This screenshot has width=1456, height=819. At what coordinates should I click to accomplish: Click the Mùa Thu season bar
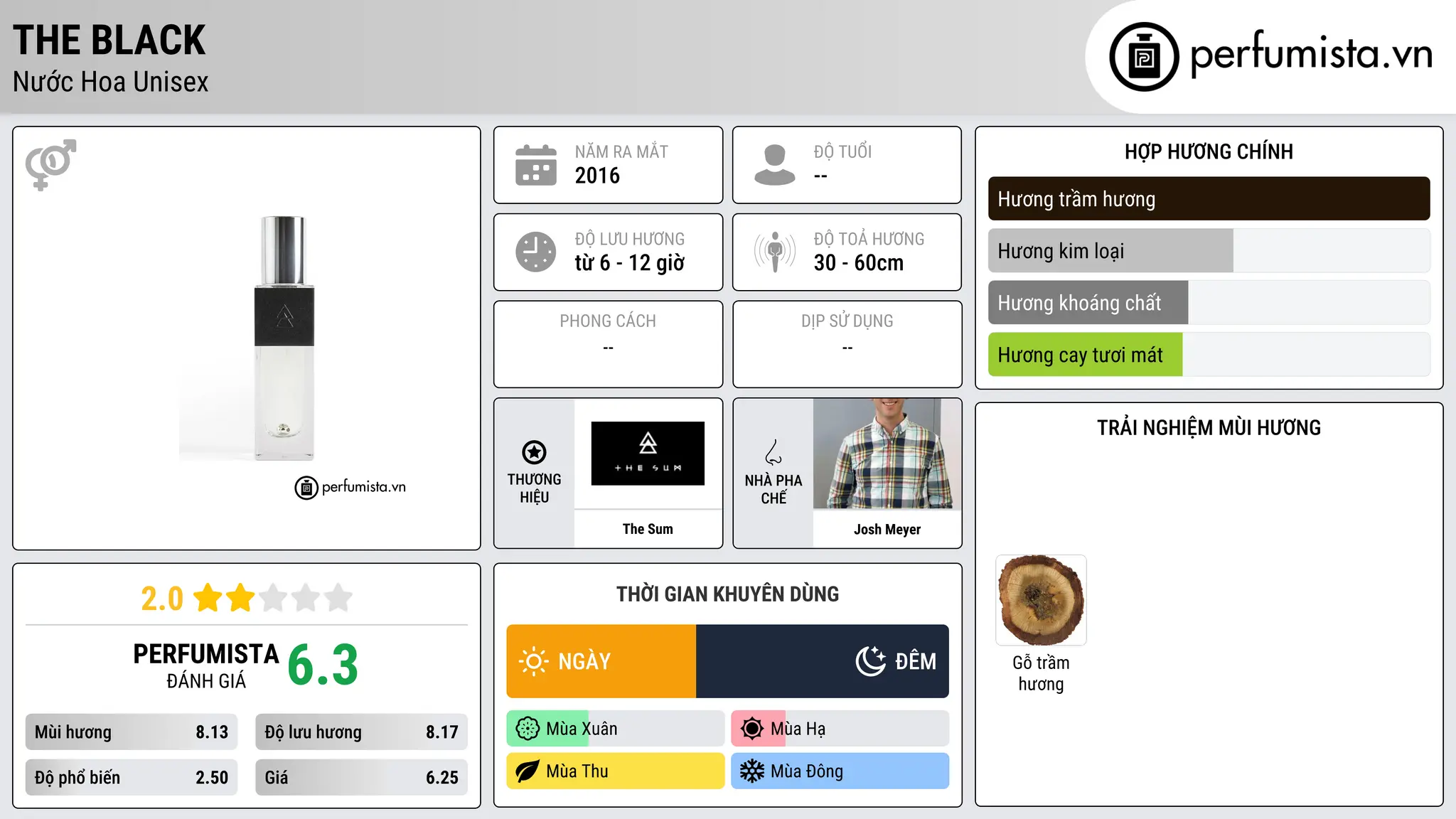(616, 771)
